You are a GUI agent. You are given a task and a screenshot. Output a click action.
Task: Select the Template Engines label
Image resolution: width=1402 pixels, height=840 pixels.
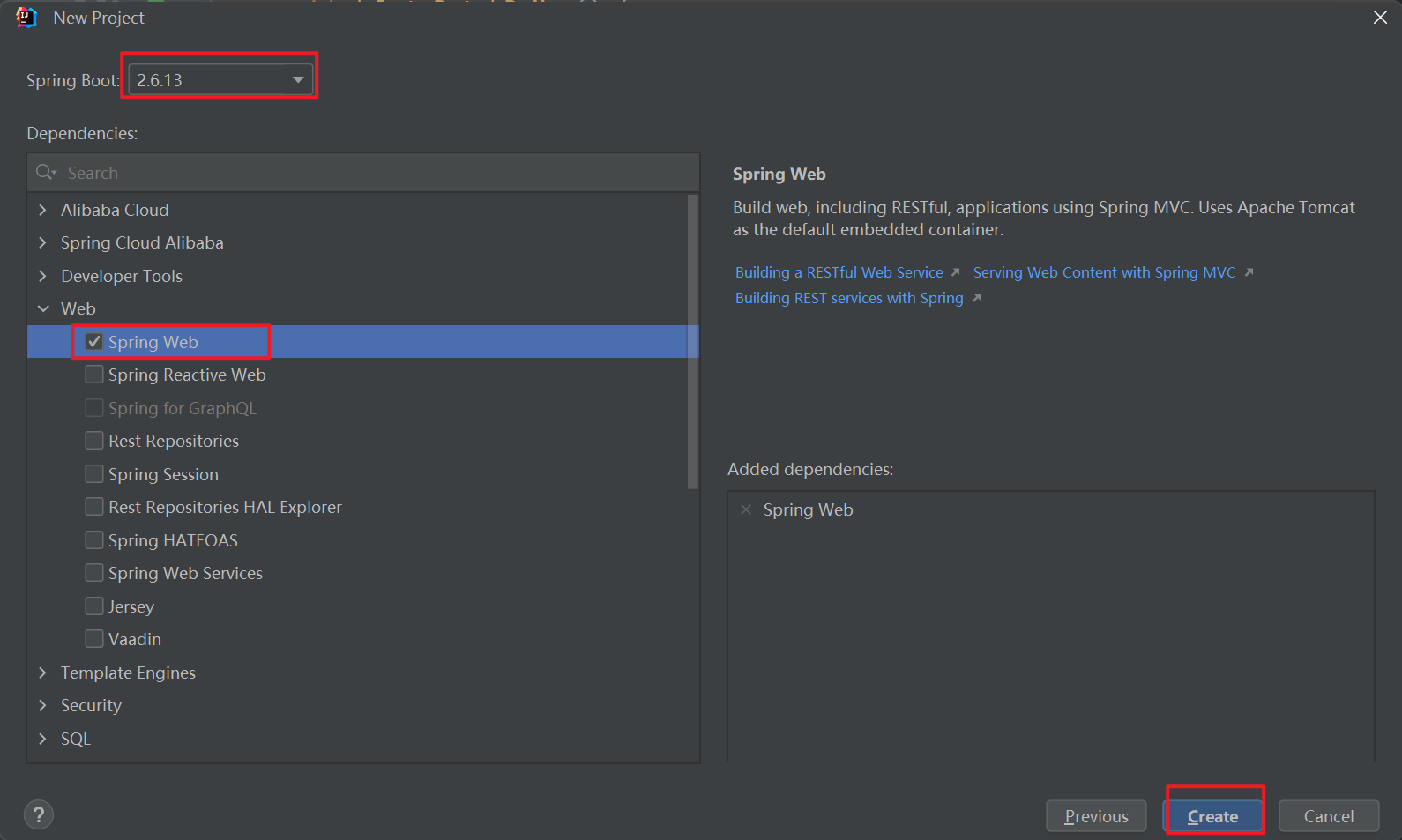point(128,673)
